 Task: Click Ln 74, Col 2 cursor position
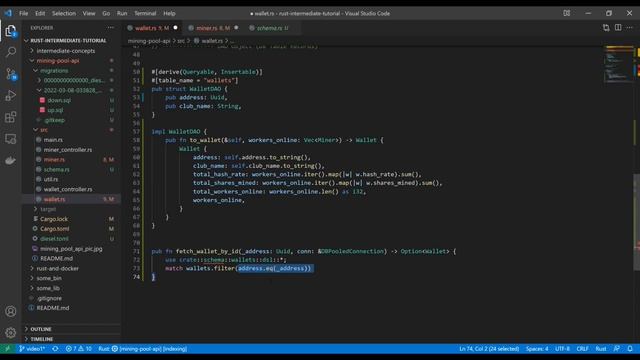pos(489,349)
